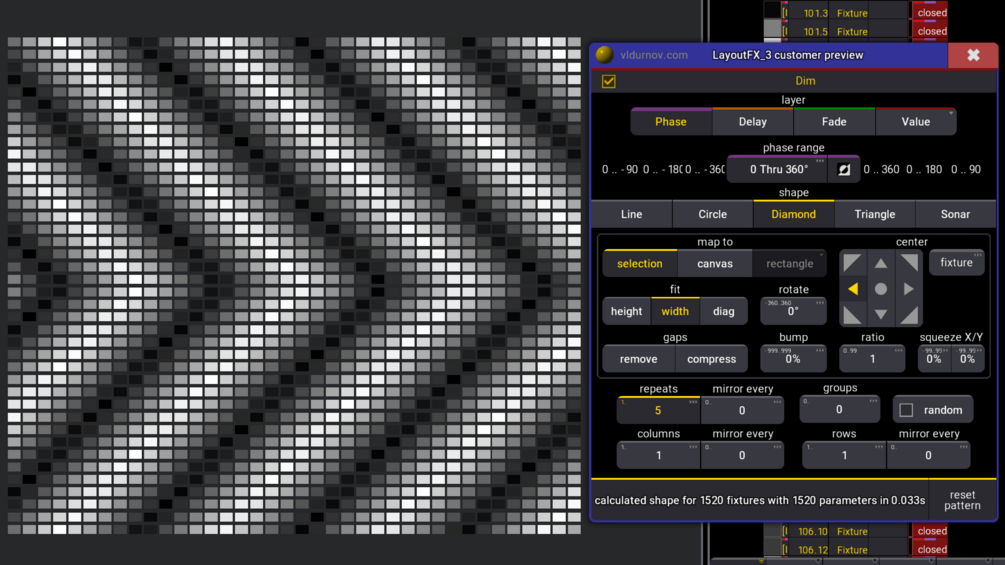Enable the random checkbox
Image resolution: width=1005 pixels, height=565 pixels.
pyautogui.click(x=906, y=410)
